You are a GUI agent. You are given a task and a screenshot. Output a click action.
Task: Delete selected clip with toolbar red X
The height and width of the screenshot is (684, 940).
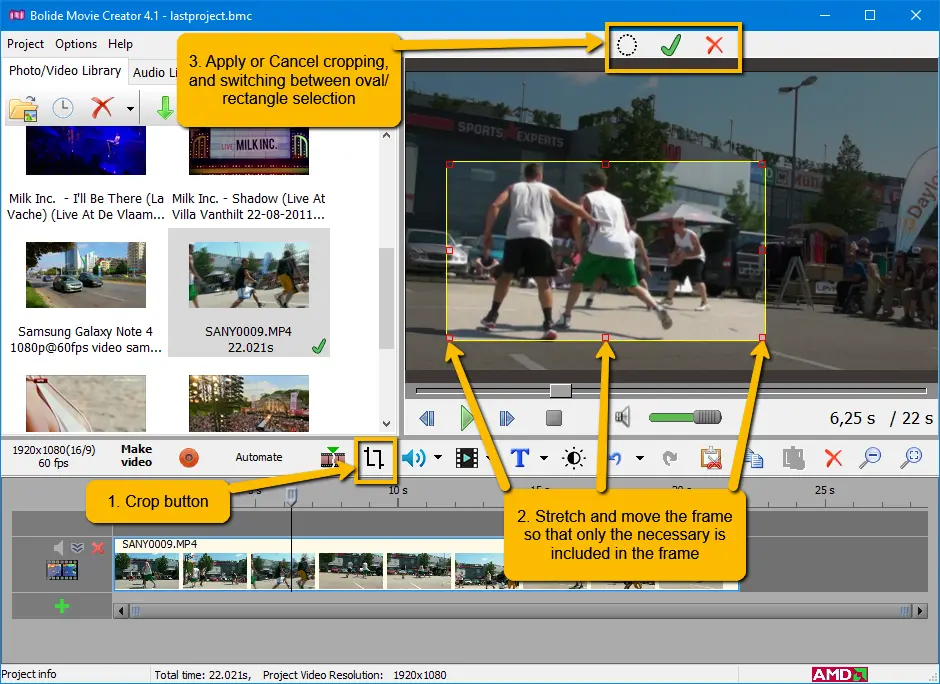click(x=833, y=458)
